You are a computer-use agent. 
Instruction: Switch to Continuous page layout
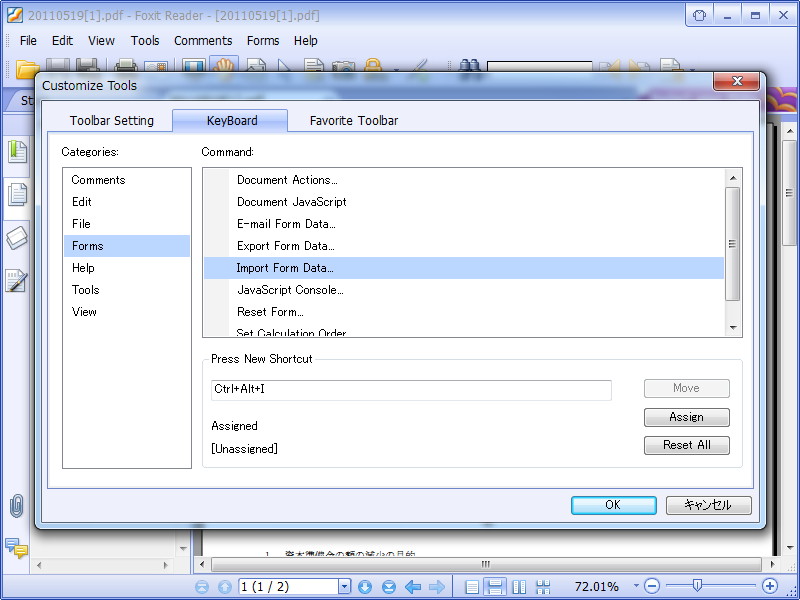pyautogui.click(x=495, y=587)
